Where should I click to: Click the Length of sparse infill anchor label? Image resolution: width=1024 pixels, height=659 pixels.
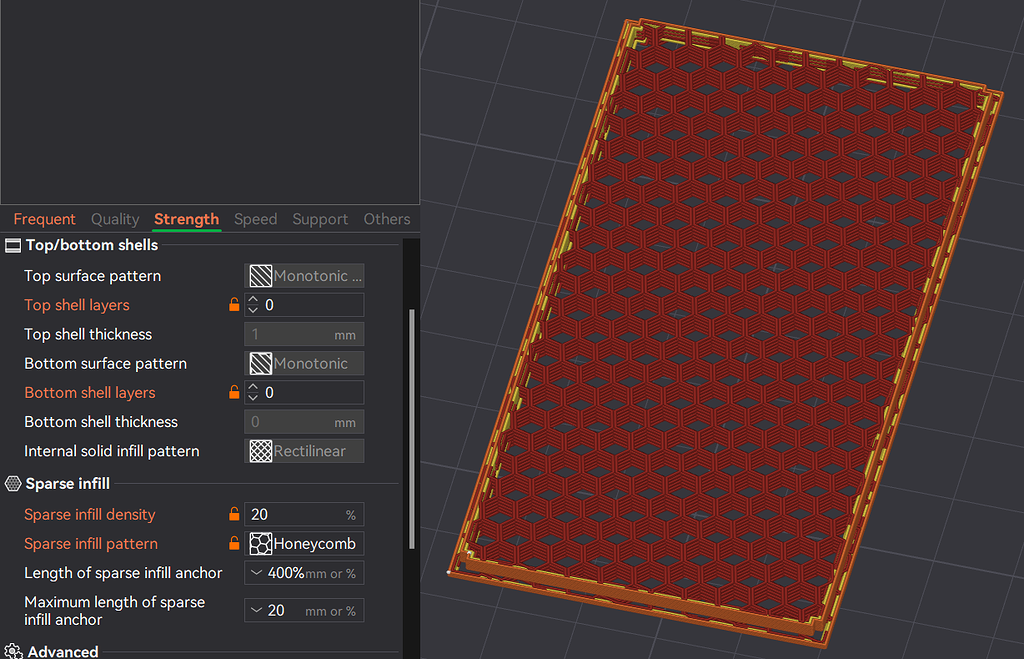[x=123, y=573]
